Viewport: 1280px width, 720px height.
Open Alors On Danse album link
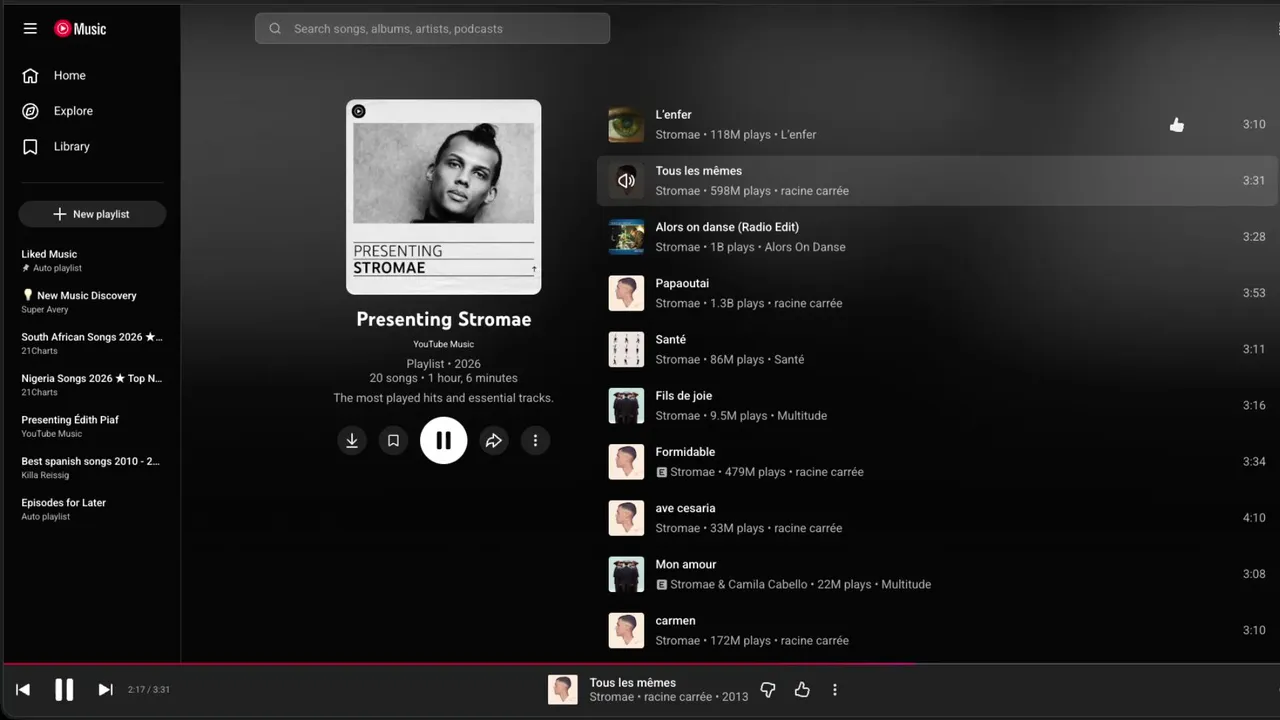click(805, 247)
